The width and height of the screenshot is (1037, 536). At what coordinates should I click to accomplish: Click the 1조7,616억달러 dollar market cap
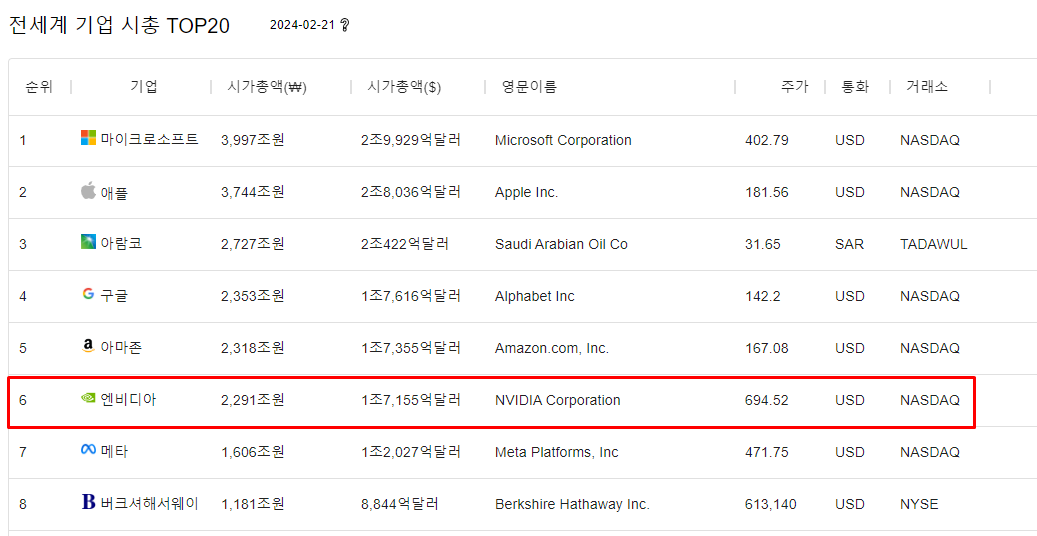[x=411, y=296]
